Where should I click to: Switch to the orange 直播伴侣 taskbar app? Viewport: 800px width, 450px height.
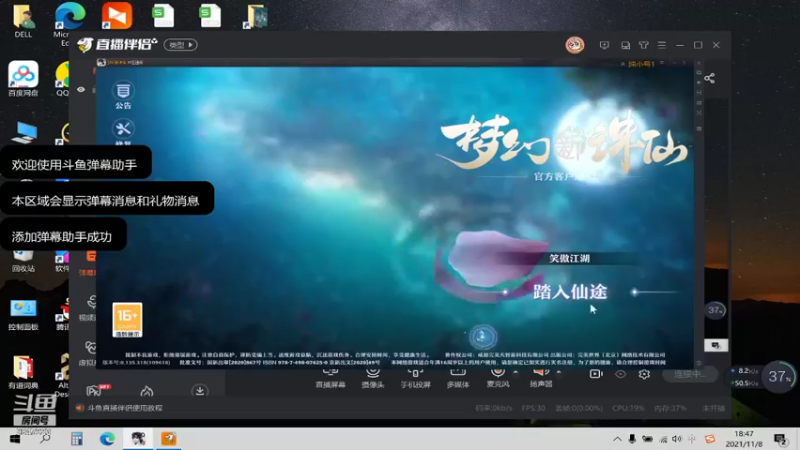point(169,439)
